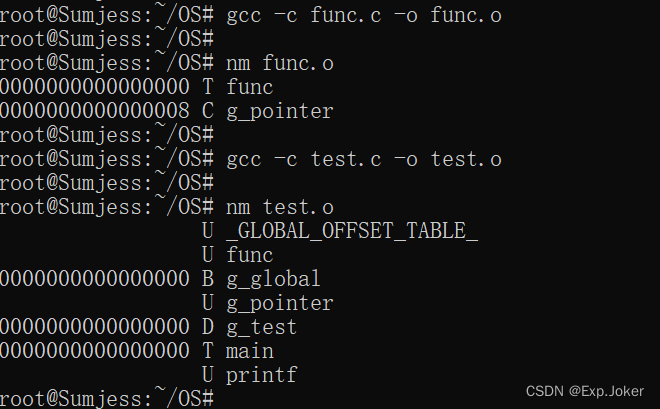Click the 0000000000000008 address value
Viewport: 660px width, 409px height.
(x=95, y=111)
